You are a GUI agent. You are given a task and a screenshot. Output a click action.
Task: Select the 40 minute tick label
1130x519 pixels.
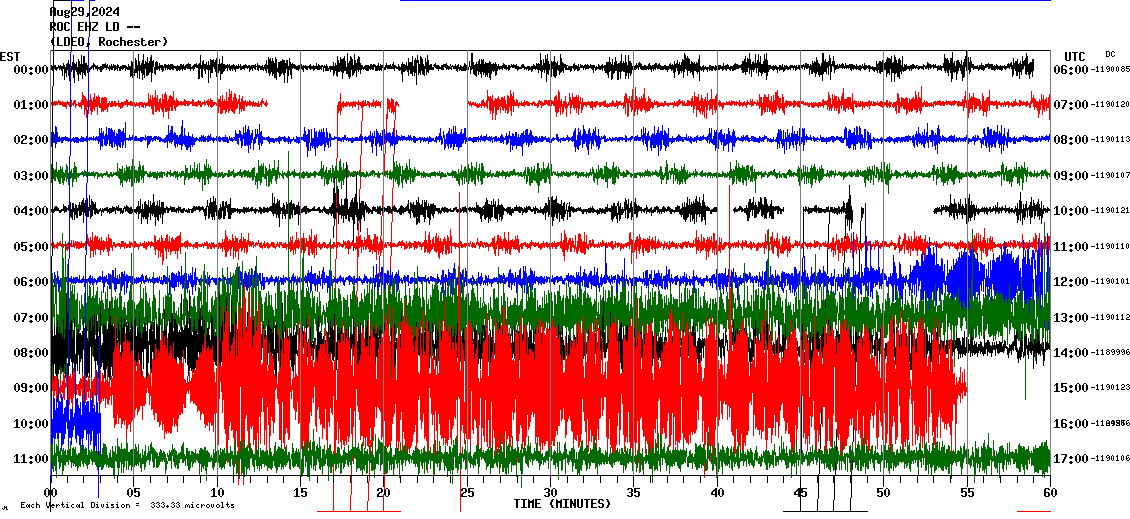pos(716,493)
